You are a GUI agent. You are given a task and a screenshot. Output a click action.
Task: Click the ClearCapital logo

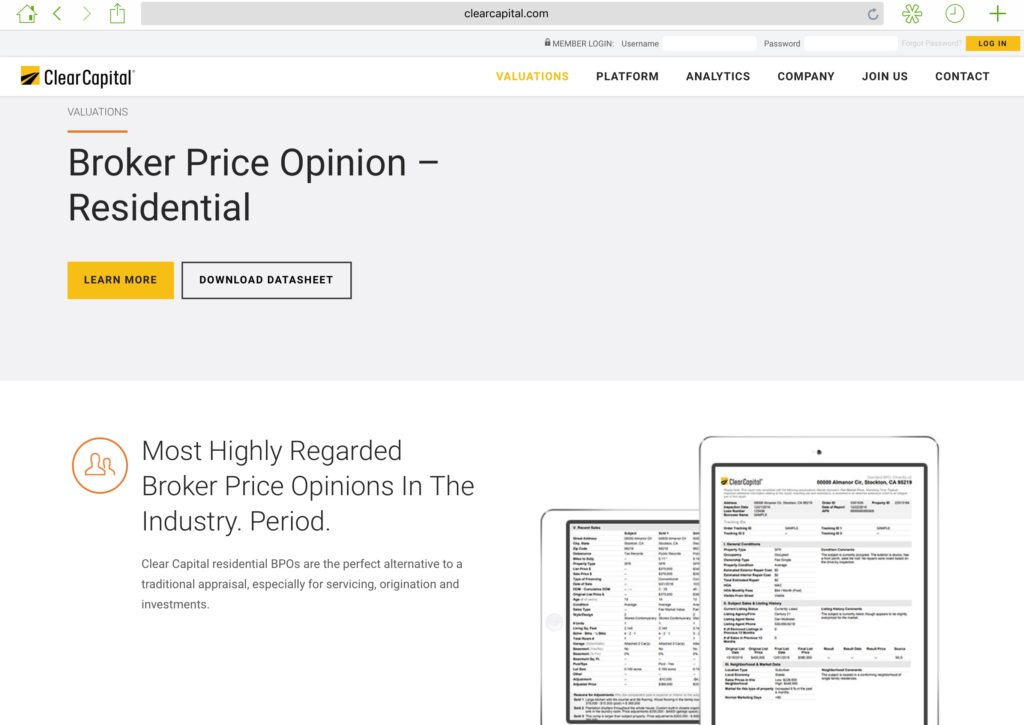pyautogui.click(x=77, y=77)
